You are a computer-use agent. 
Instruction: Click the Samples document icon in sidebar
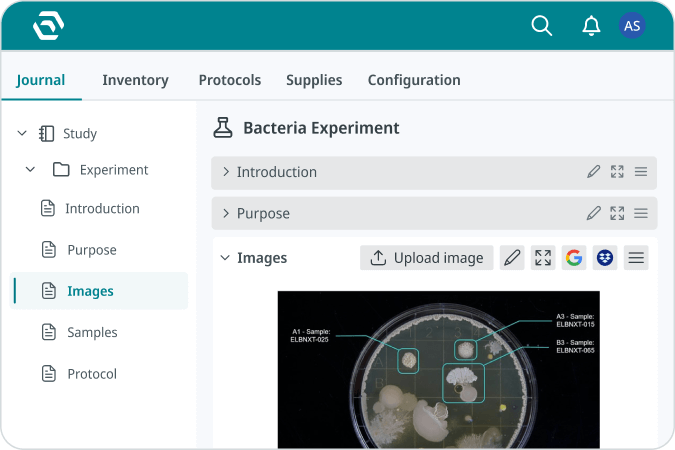pos(49,332)
